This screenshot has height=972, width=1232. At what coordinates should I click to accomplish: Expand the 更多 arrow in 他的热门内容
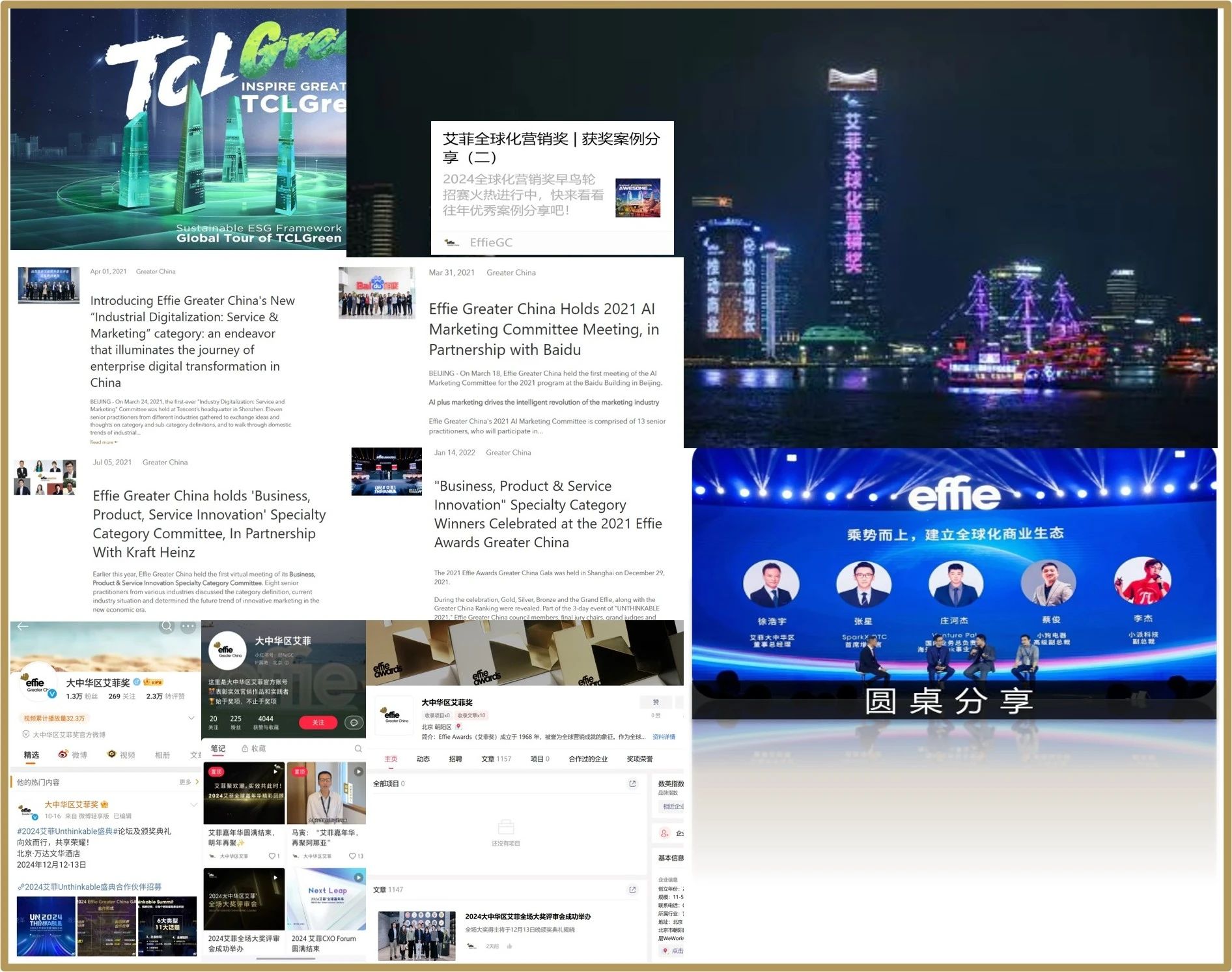tap(197, 782)
